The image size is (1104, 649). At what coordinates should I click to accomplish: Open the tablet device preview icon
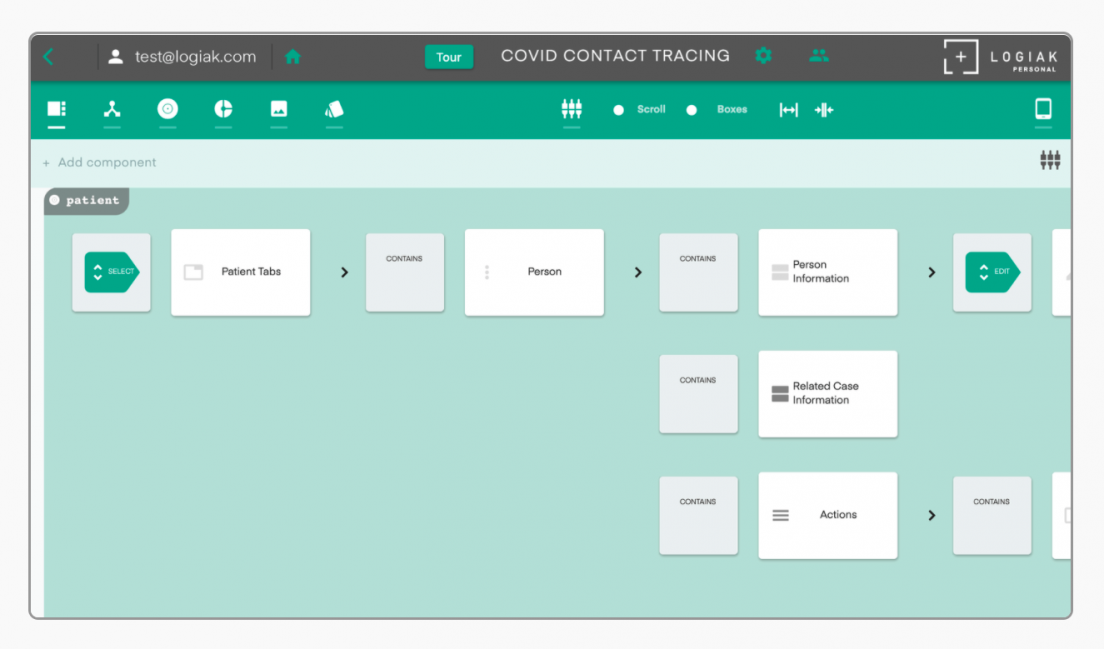[1043, 109]
